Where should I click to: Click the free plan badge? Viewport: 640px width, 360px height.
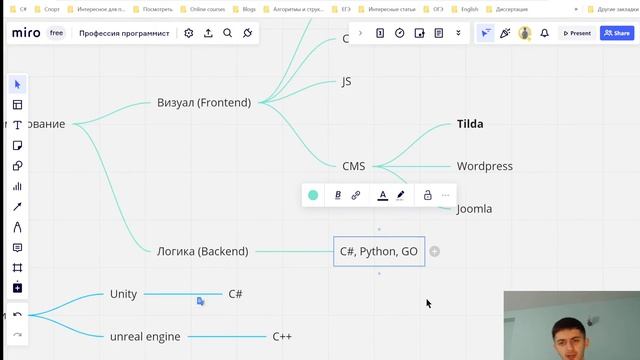point(56,33)
